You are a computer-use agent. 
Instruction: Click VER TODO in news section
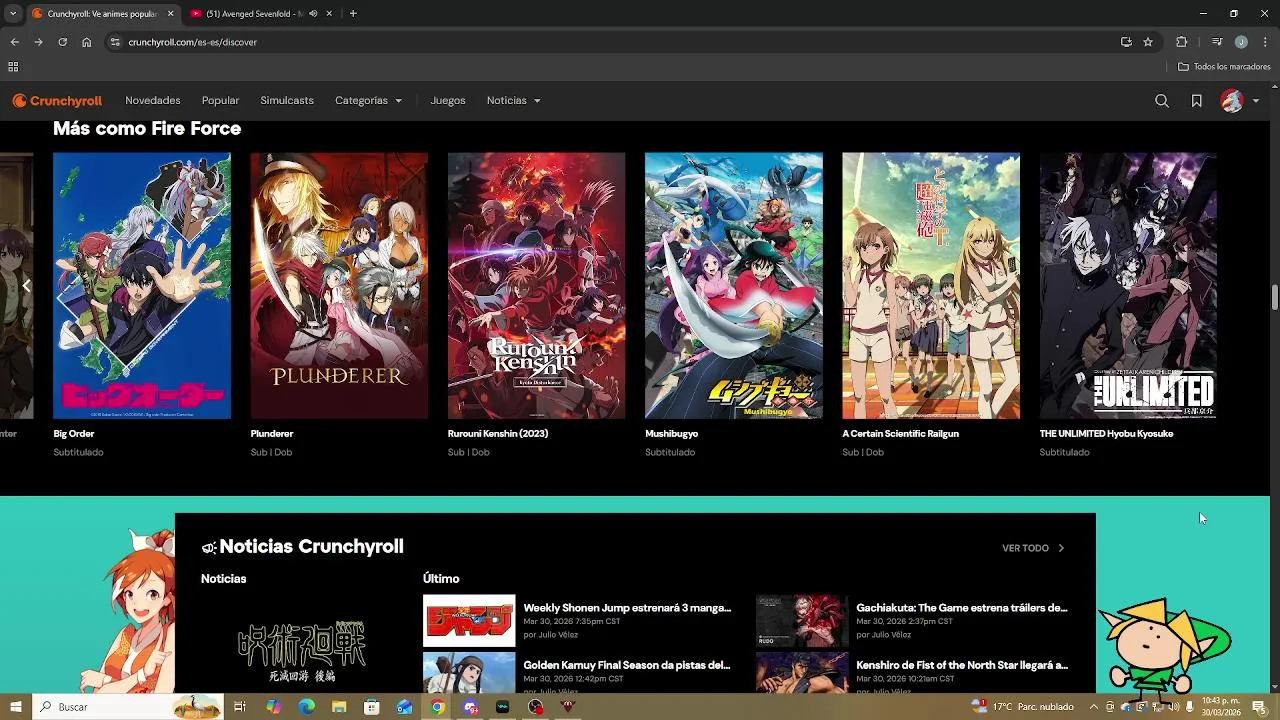1025,548
